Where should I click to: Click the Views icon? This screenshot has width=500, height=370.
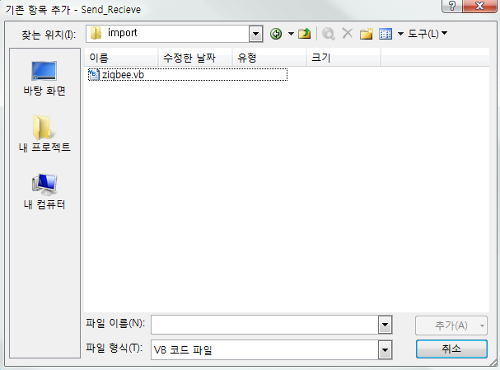[386, 34]
